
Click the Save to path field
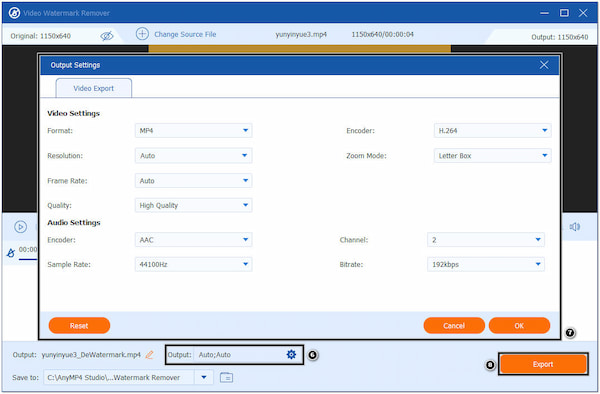click(119, 377)
